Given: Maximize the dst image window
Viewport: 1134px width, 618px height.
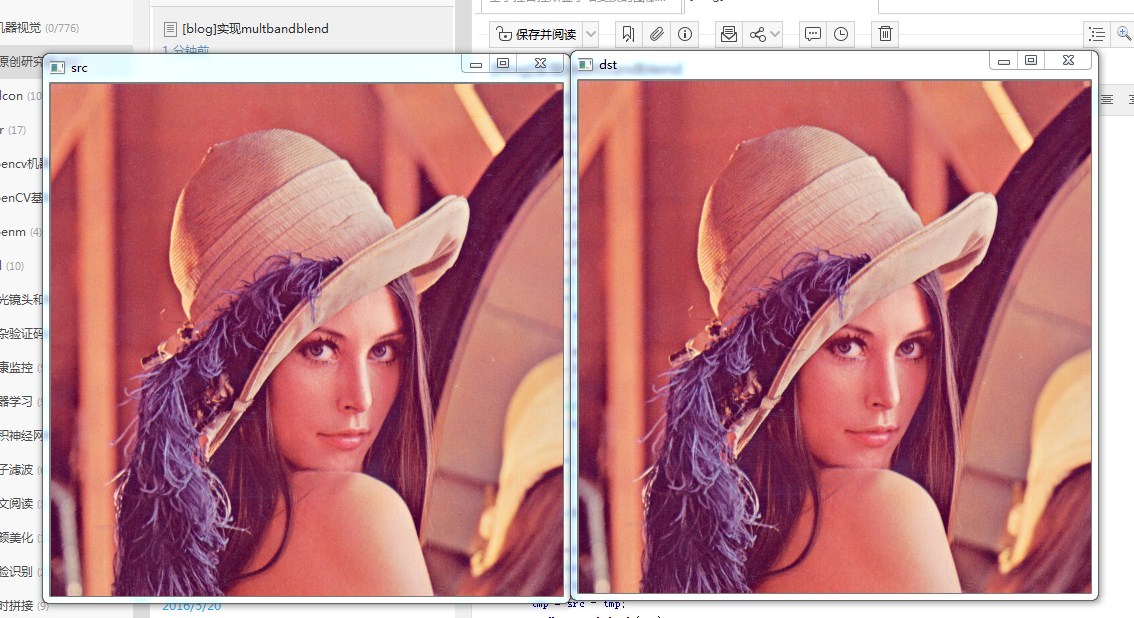Looking at the screenshot, I should coord(1031,61).
